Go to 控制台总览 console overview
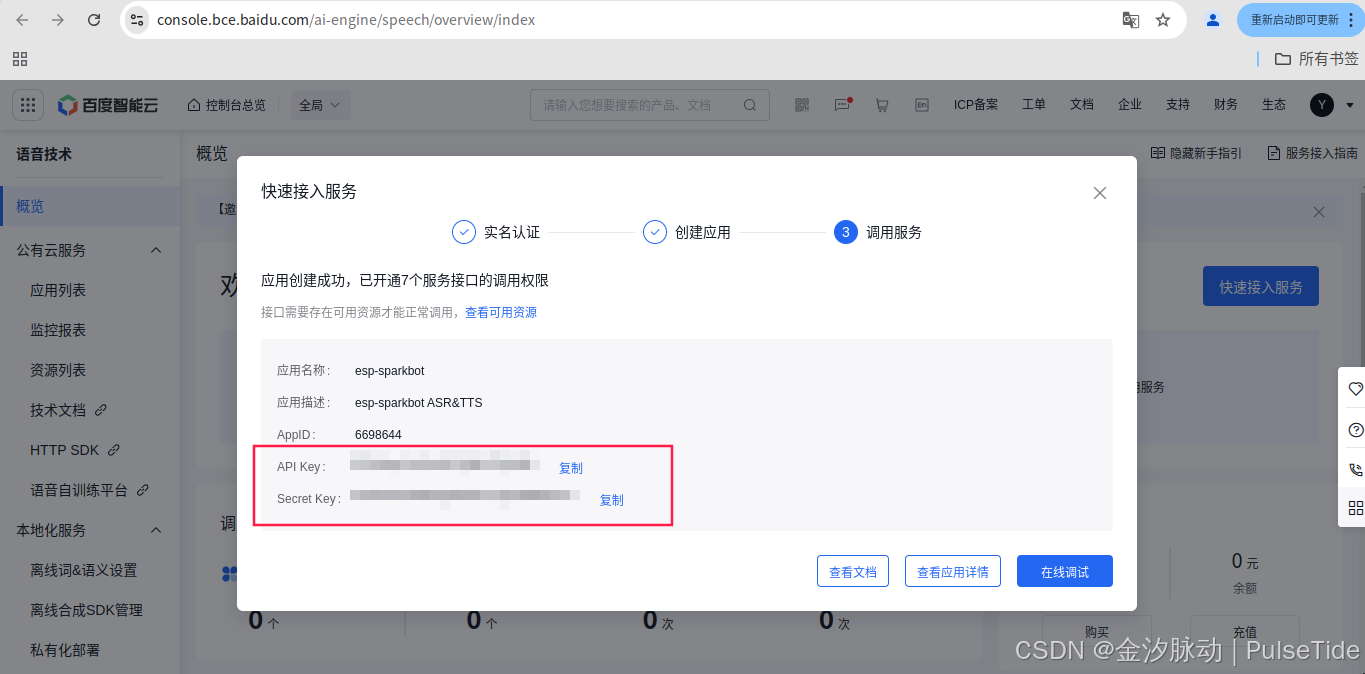 [227, 105]
